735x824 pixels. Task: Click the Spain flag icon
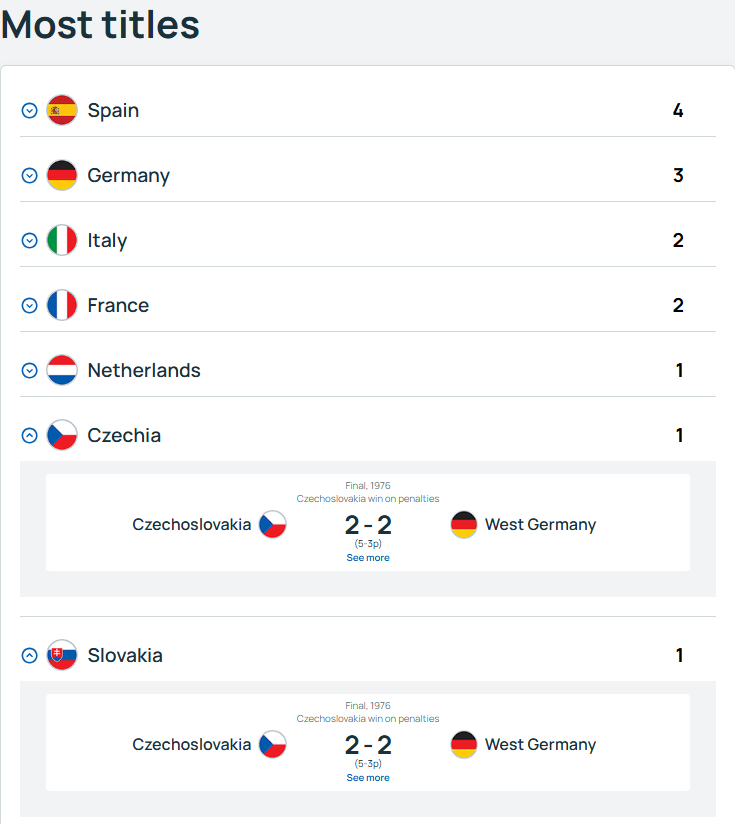point(62,110)
